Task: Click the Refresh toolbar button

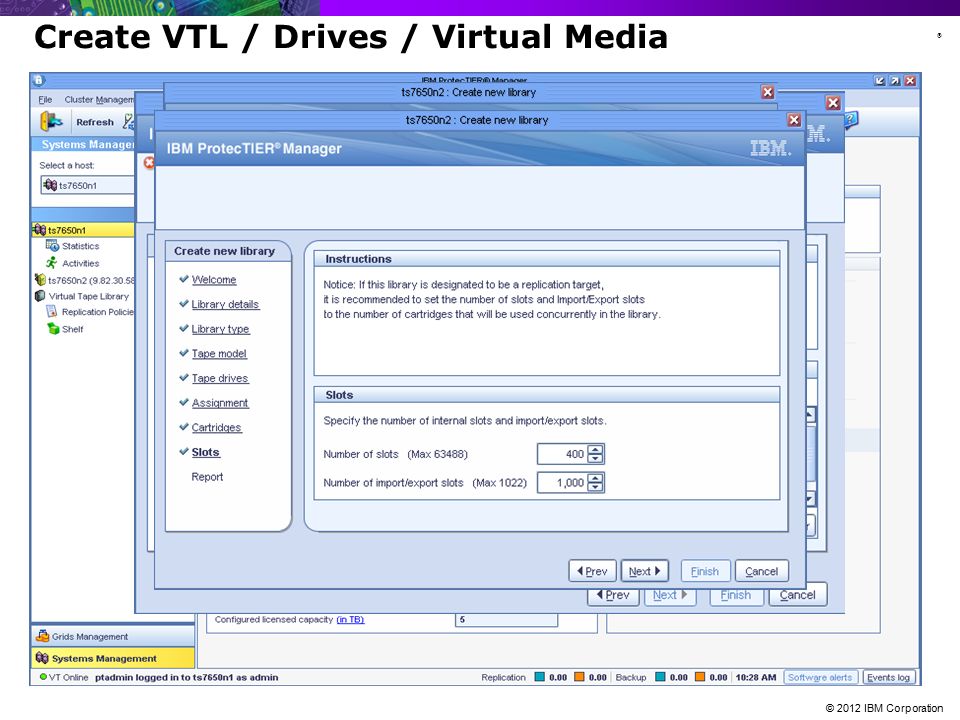Action: [x=95, y=122]
